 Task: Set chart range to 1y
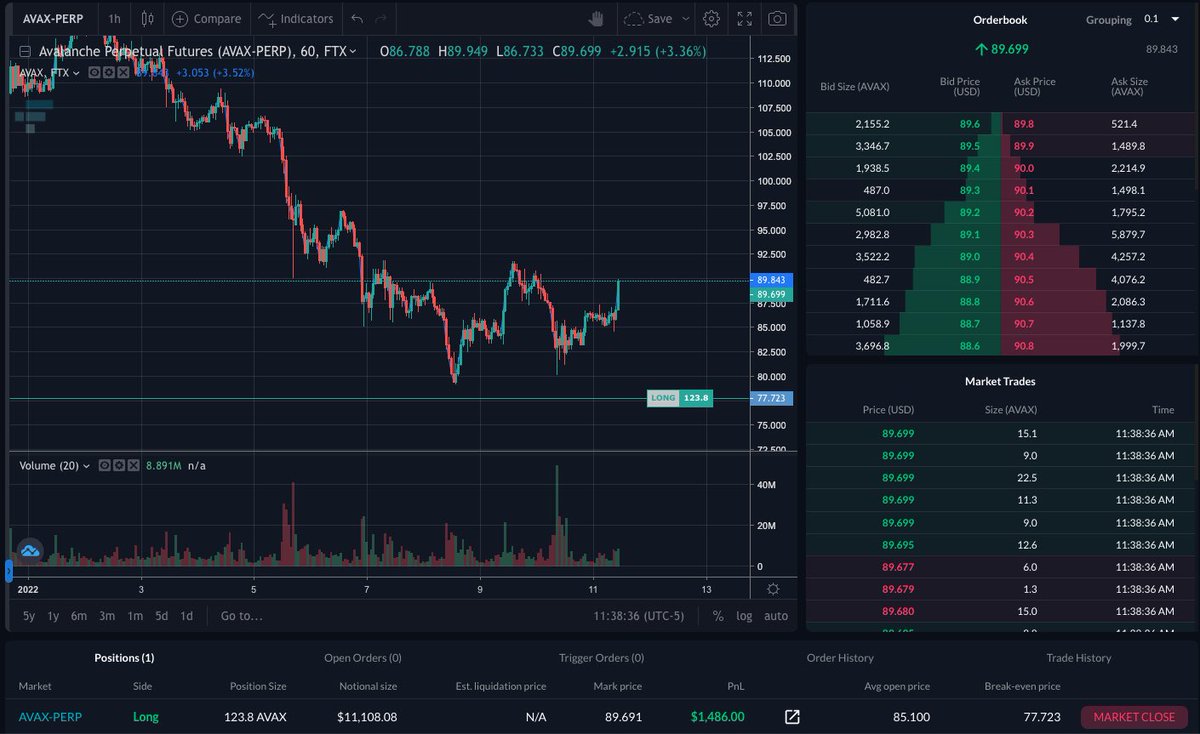(x=53, y=616)
